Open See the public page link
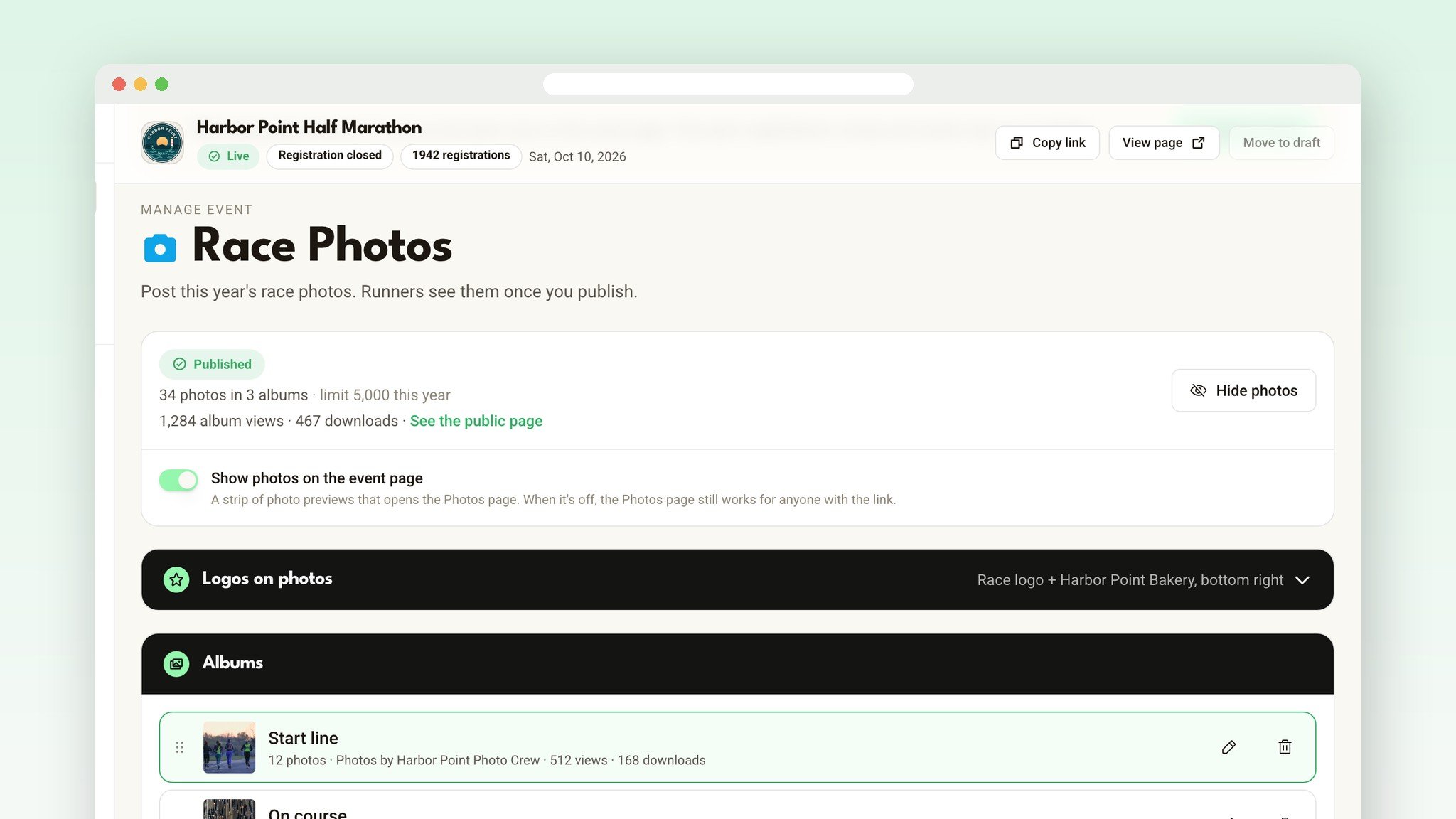The height and width of the screenshot is (819, 1456). click(x=476, y=421)
